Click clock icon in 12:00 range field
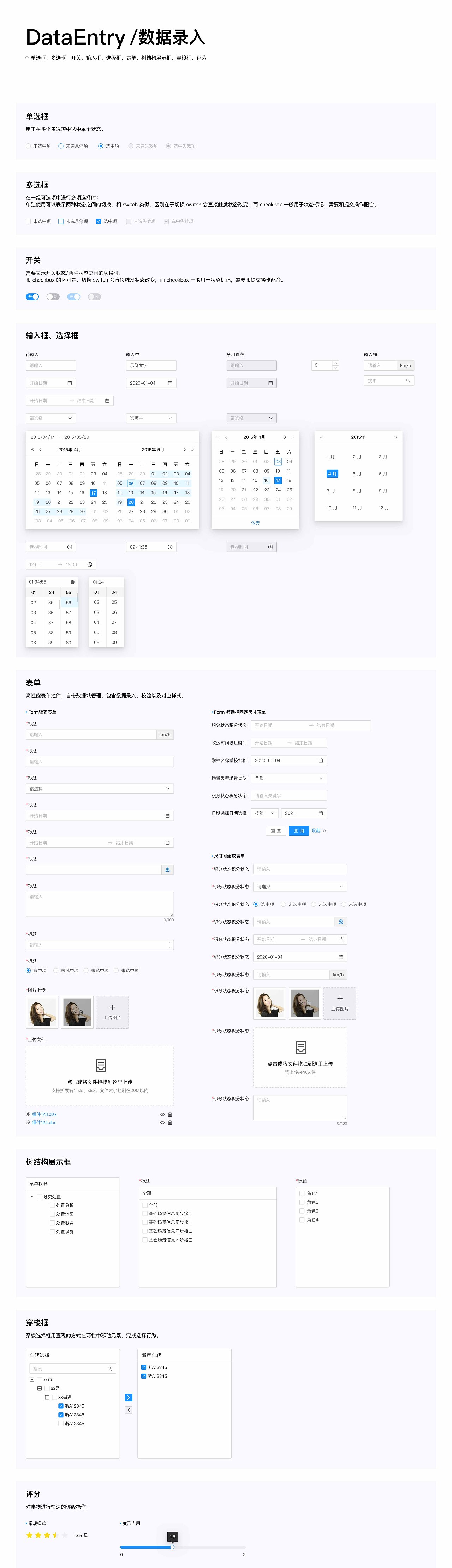This screenshot has height=1568, width=452. tap(89, 564)
